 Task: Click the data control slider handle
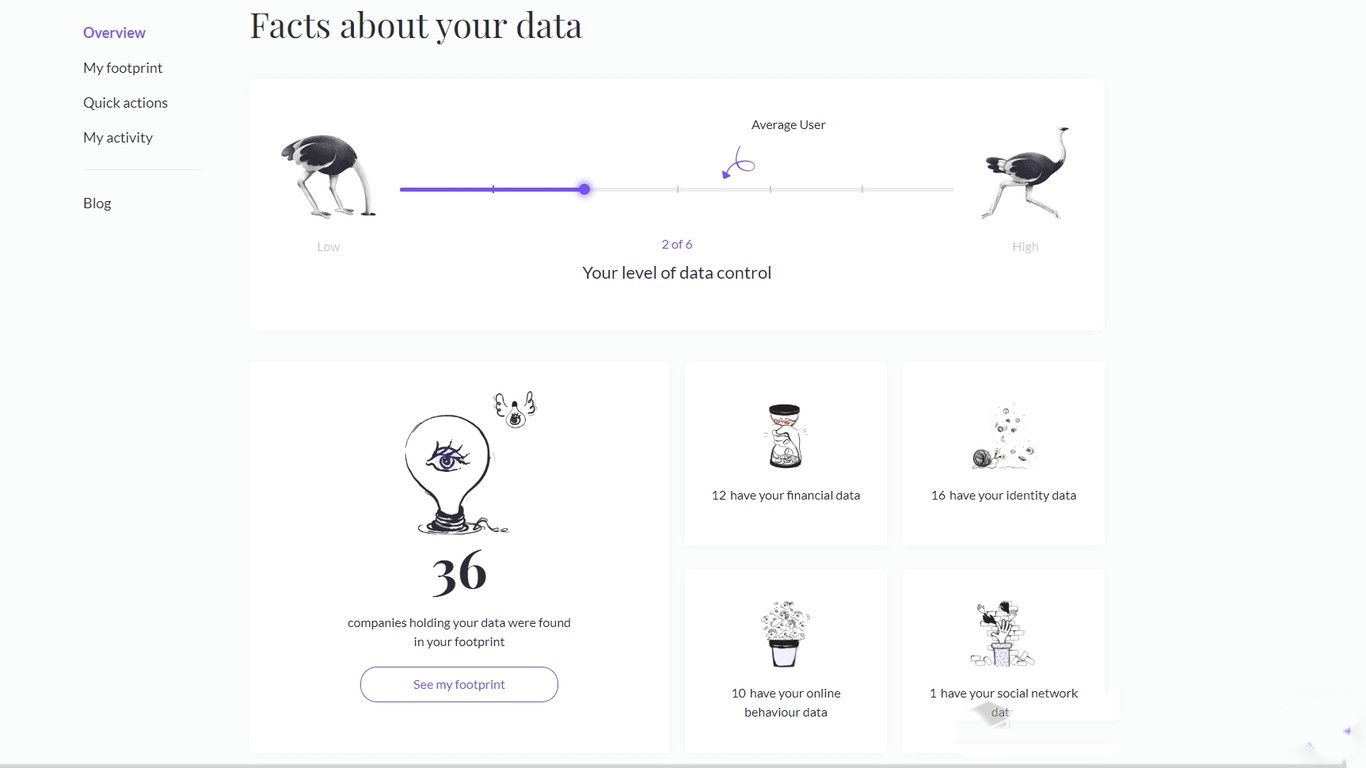(x=585, y=189)
